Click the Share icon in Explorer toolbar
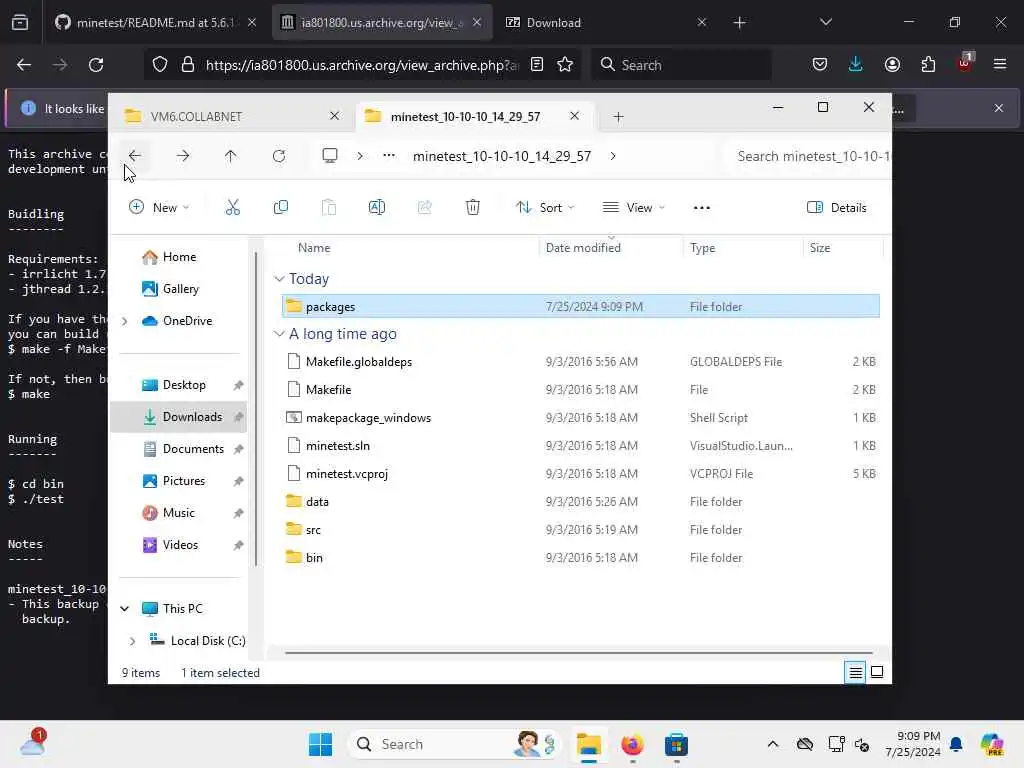1024x768 pixels. click(424, 208)
